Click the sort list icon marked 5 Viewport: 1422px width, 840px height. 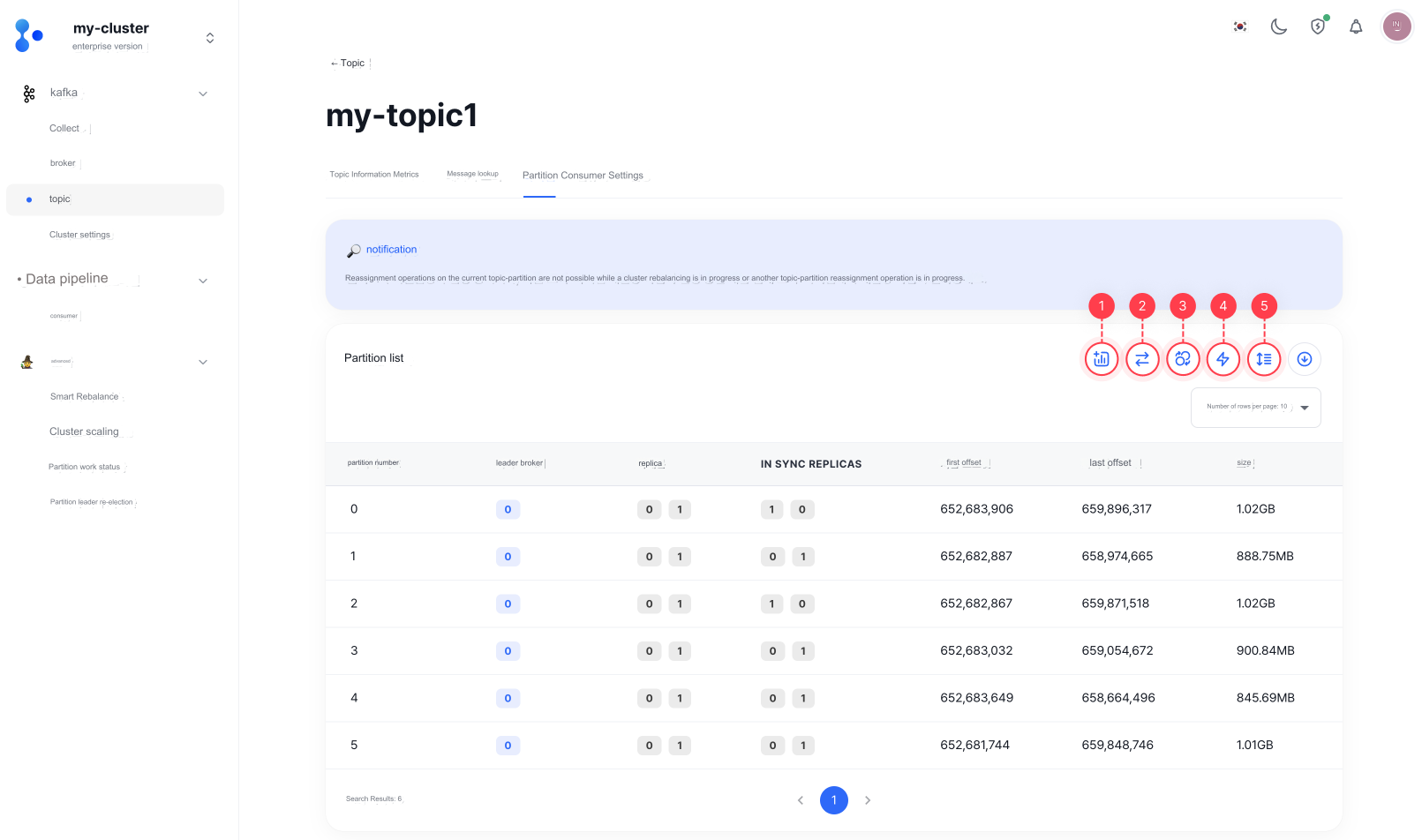coord(1264,359)
